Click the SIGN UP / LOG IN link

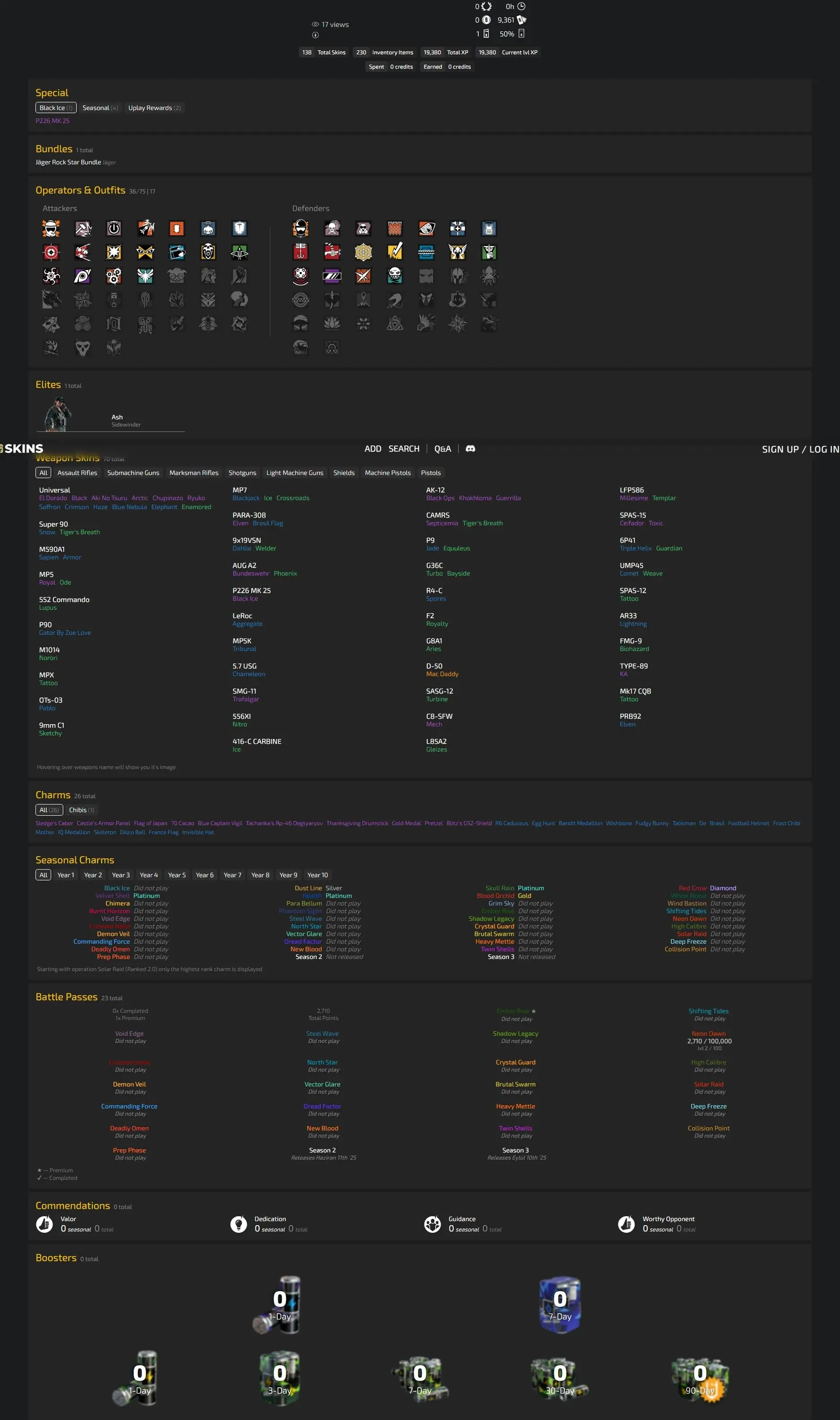click(800, 449)
